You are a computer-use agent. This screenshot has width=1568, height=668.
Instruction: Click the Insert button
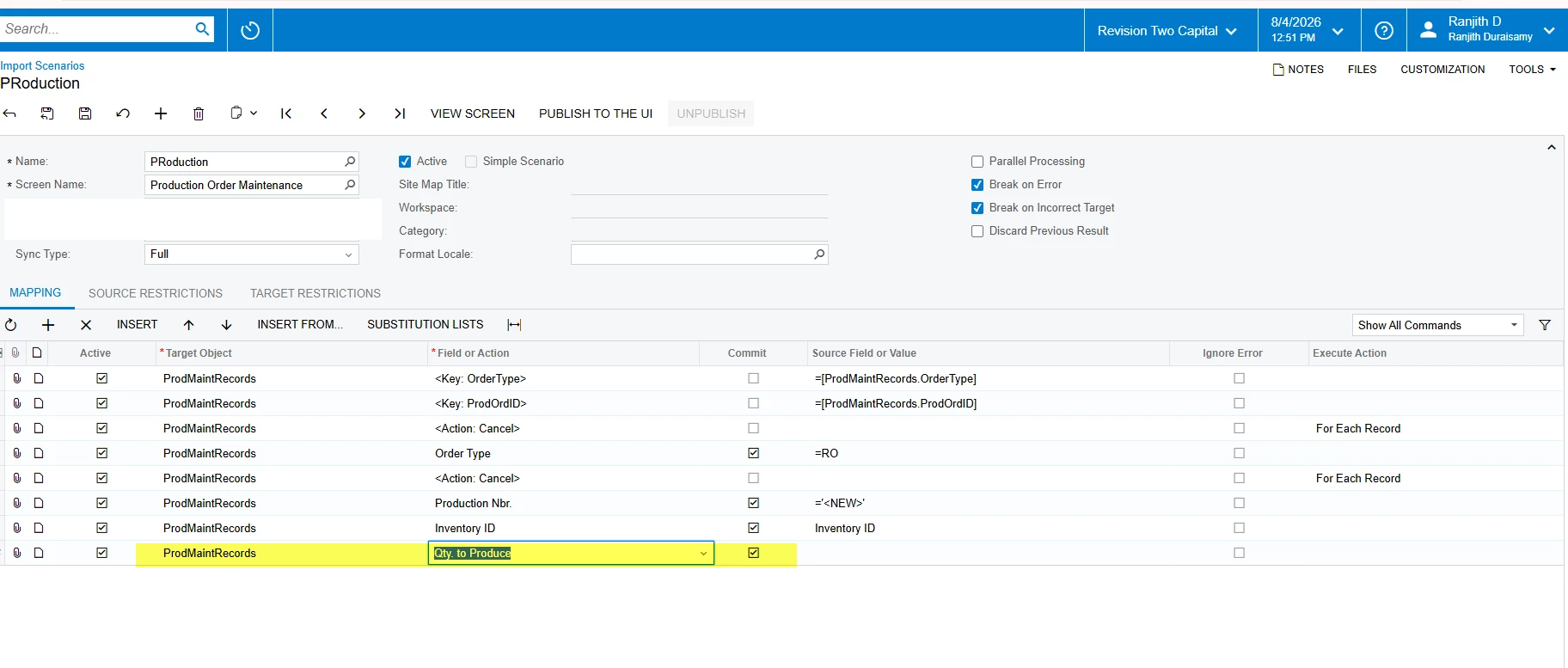pyautogui.click(x=138, y=325)
